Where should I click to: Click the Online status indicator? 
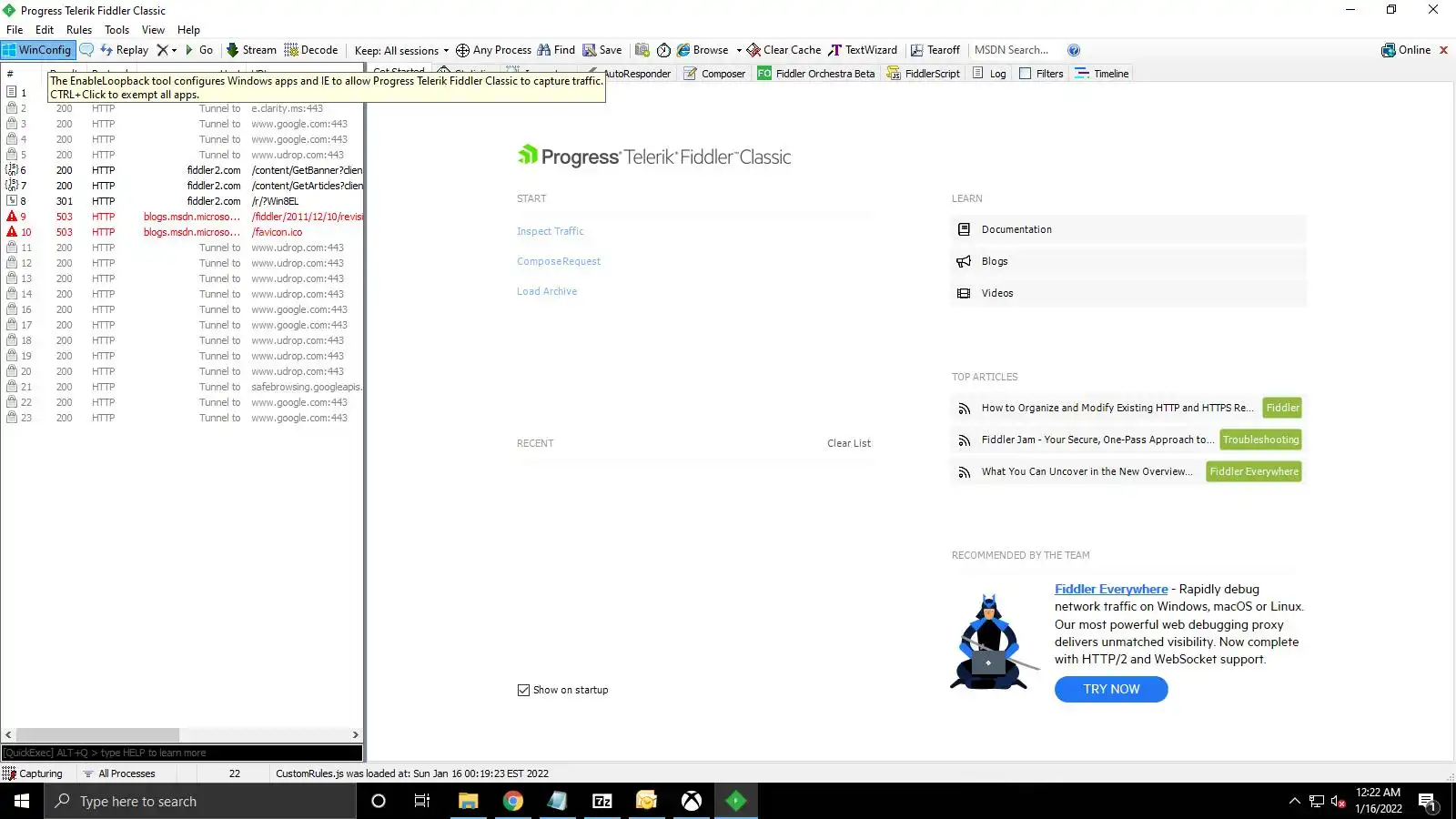pos(1406,50)
